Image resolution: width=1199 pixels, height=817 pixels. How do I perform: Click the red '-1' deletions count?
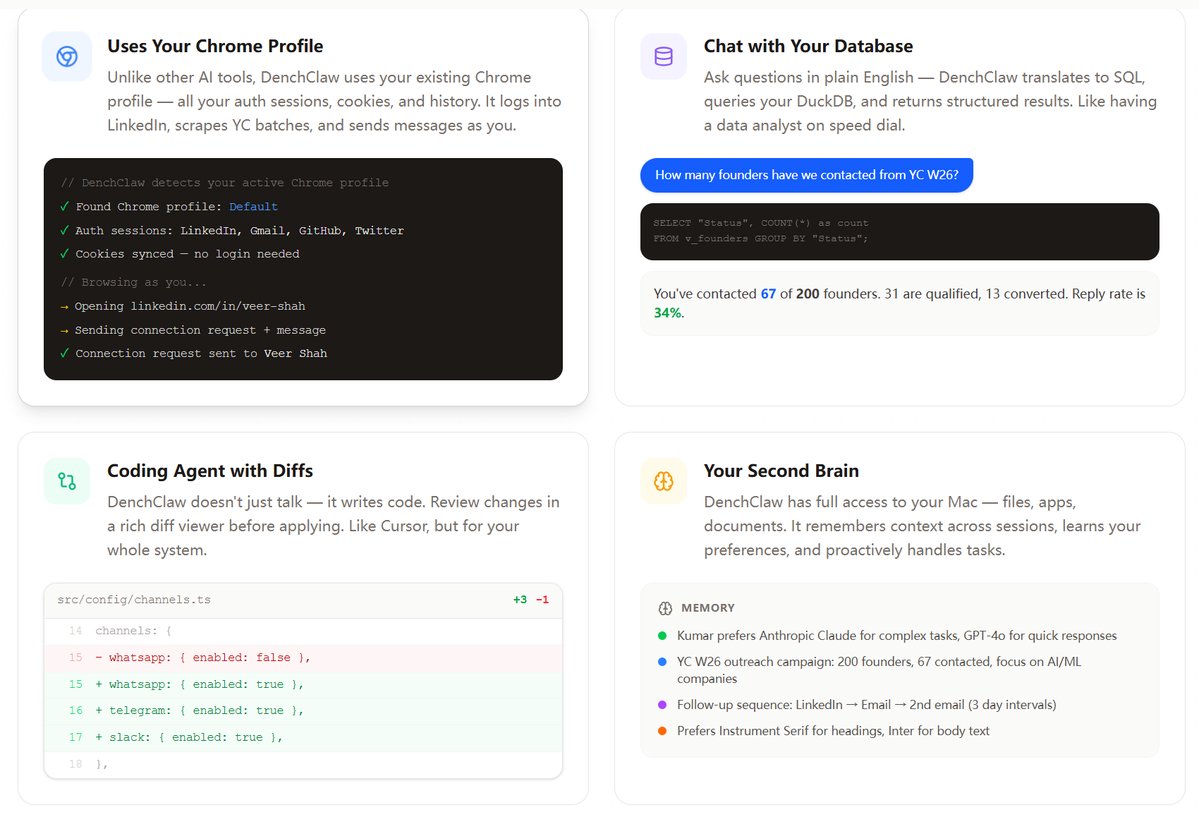542,600
